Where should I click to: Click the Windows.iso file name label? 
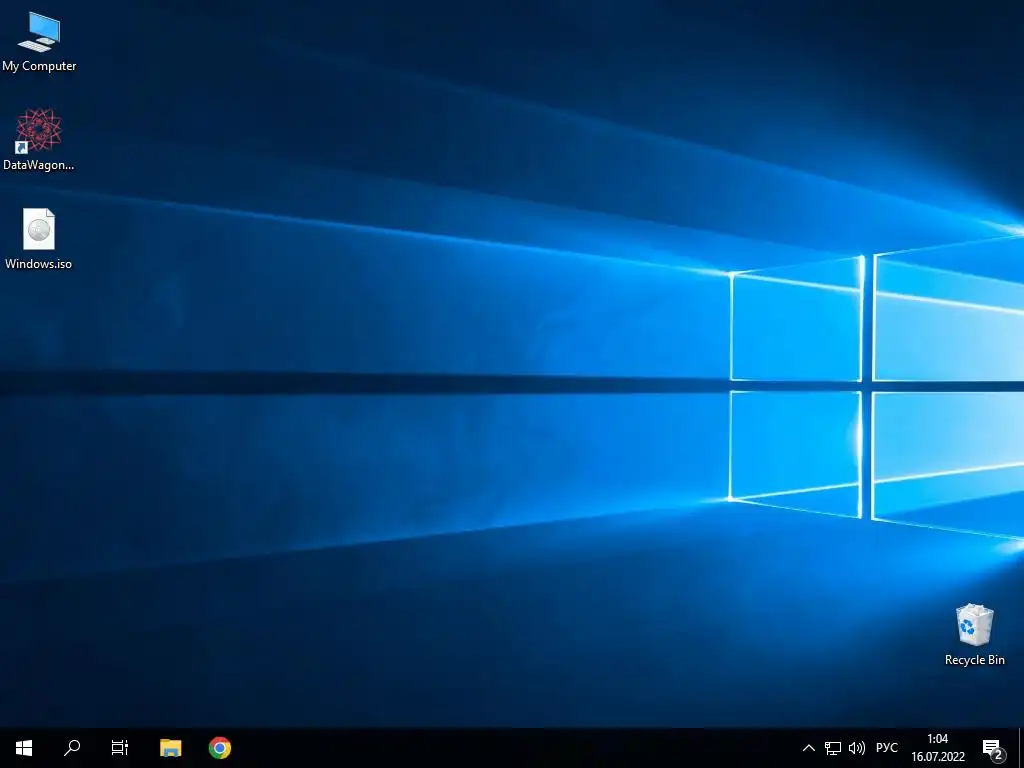[39, 264]
